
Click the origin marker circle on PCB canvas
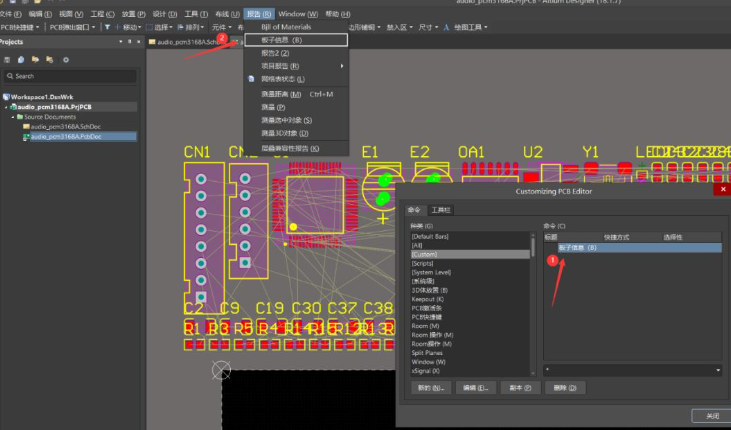coord(221,370)
